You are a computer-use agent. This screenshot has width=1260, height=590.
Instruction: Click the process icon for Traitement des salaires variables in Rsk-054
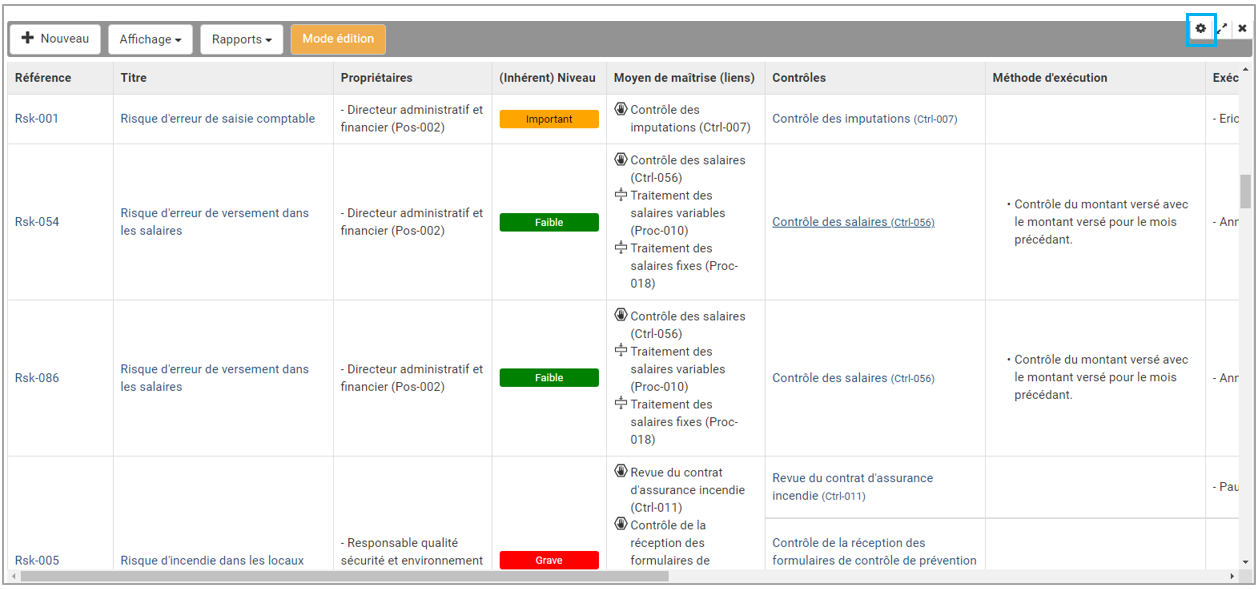coord(621,195)
